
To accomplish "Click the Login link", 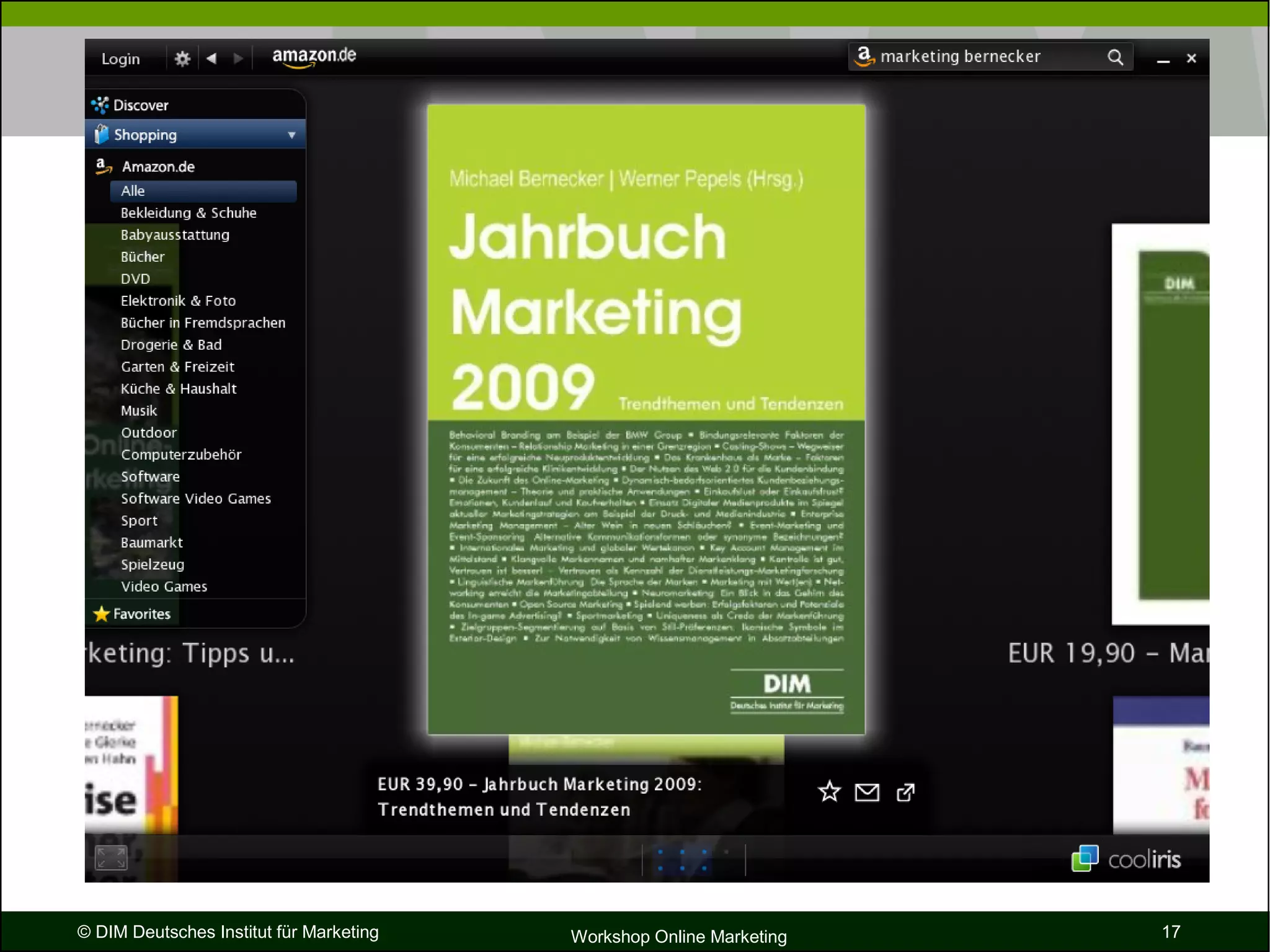I will (120, 59).
